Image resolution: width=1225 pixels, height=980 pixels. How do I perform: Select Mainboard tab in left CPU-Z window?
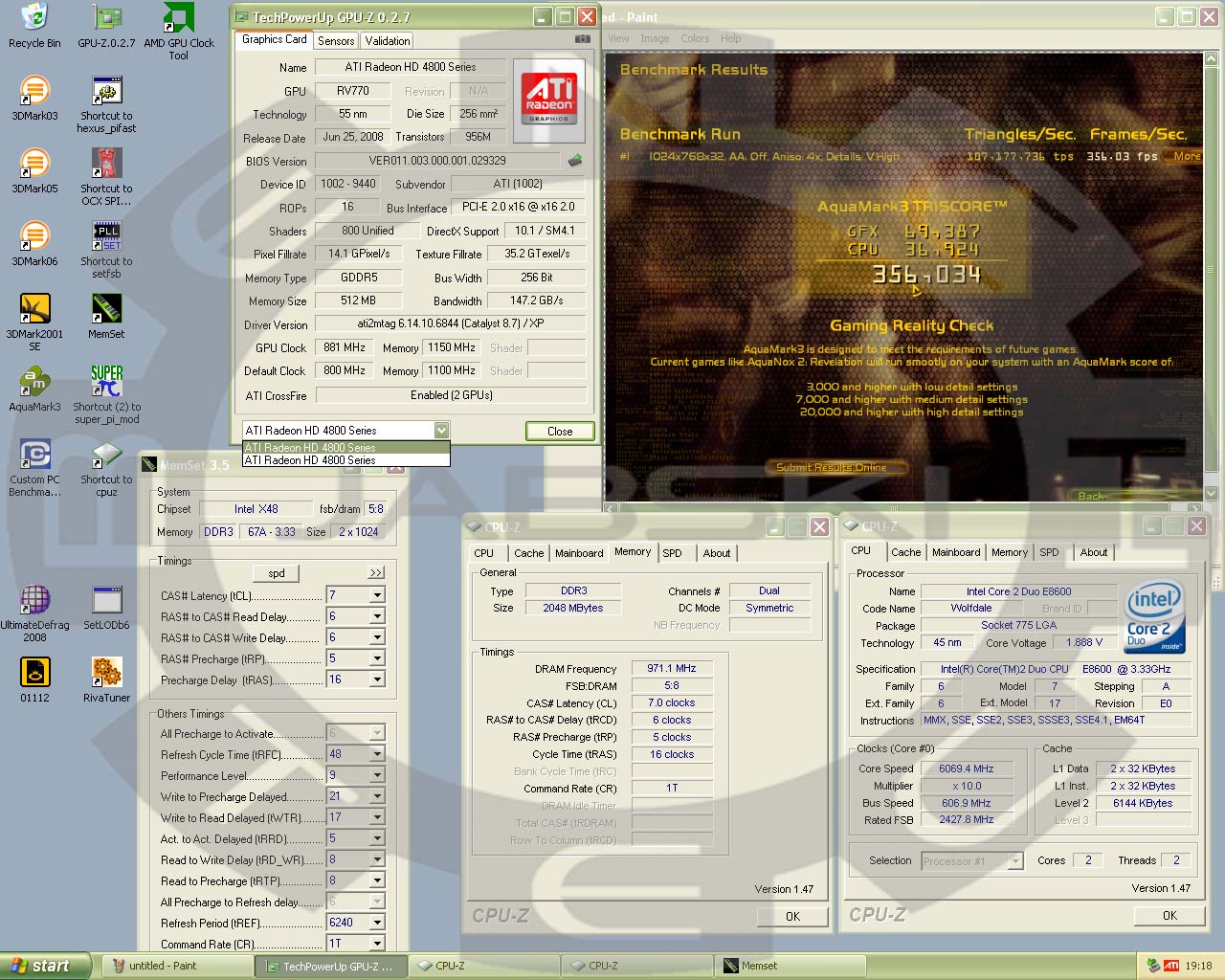(x=579, y=553)
